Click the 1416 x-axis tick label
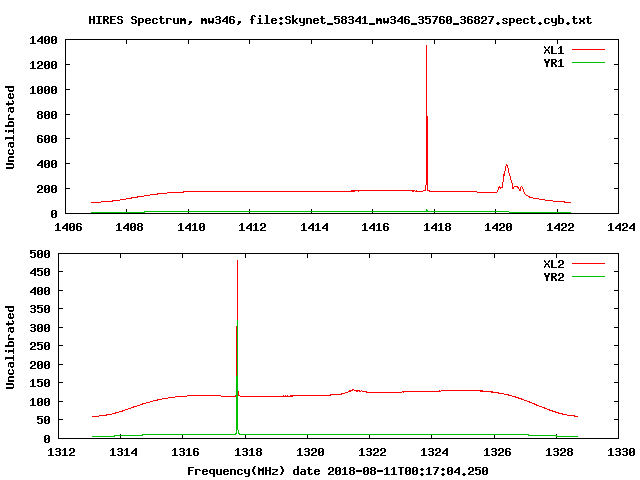 coord(375,227)
